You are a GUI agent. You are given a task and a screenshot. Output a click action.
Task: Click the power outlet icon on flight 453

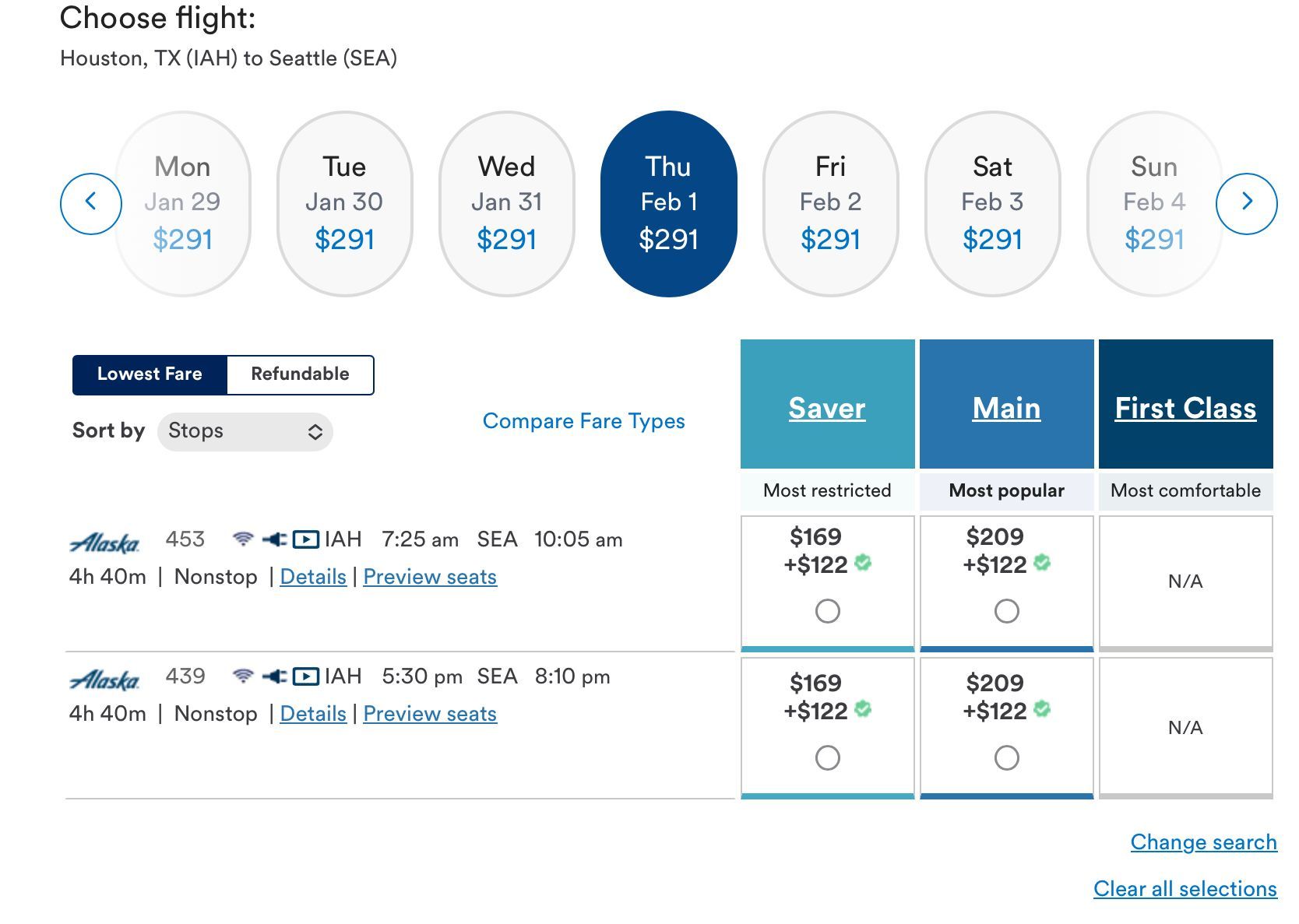click(274, 539)
